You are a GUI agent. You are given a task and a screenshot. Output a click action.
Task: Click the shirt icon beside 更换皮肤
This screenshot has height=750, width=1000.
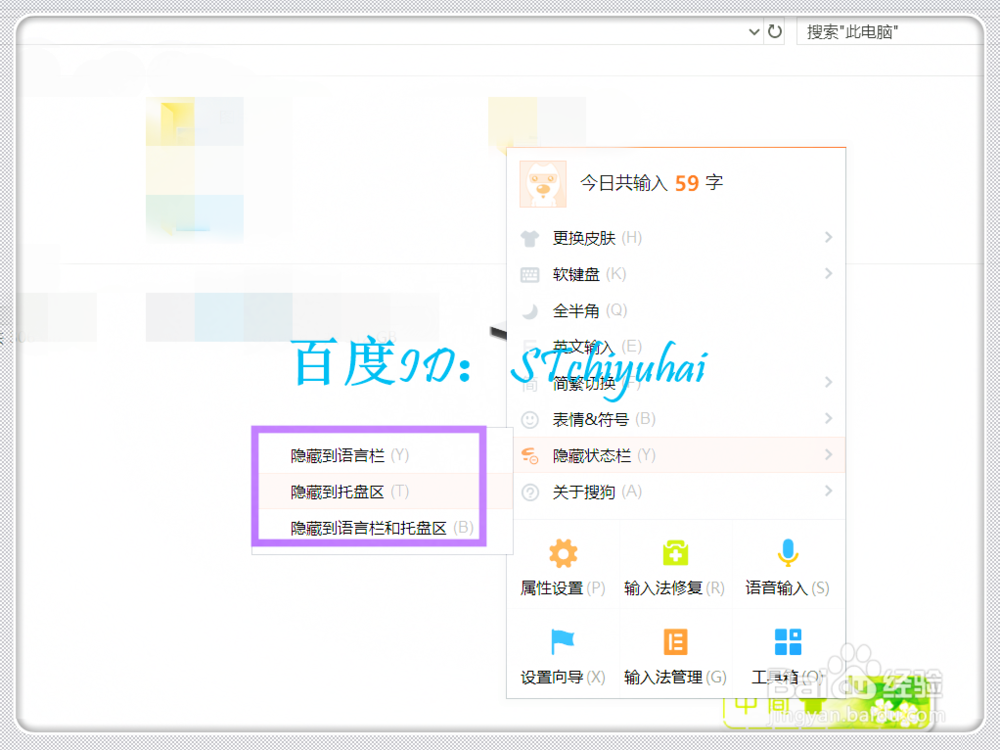[x=530, y=239]
